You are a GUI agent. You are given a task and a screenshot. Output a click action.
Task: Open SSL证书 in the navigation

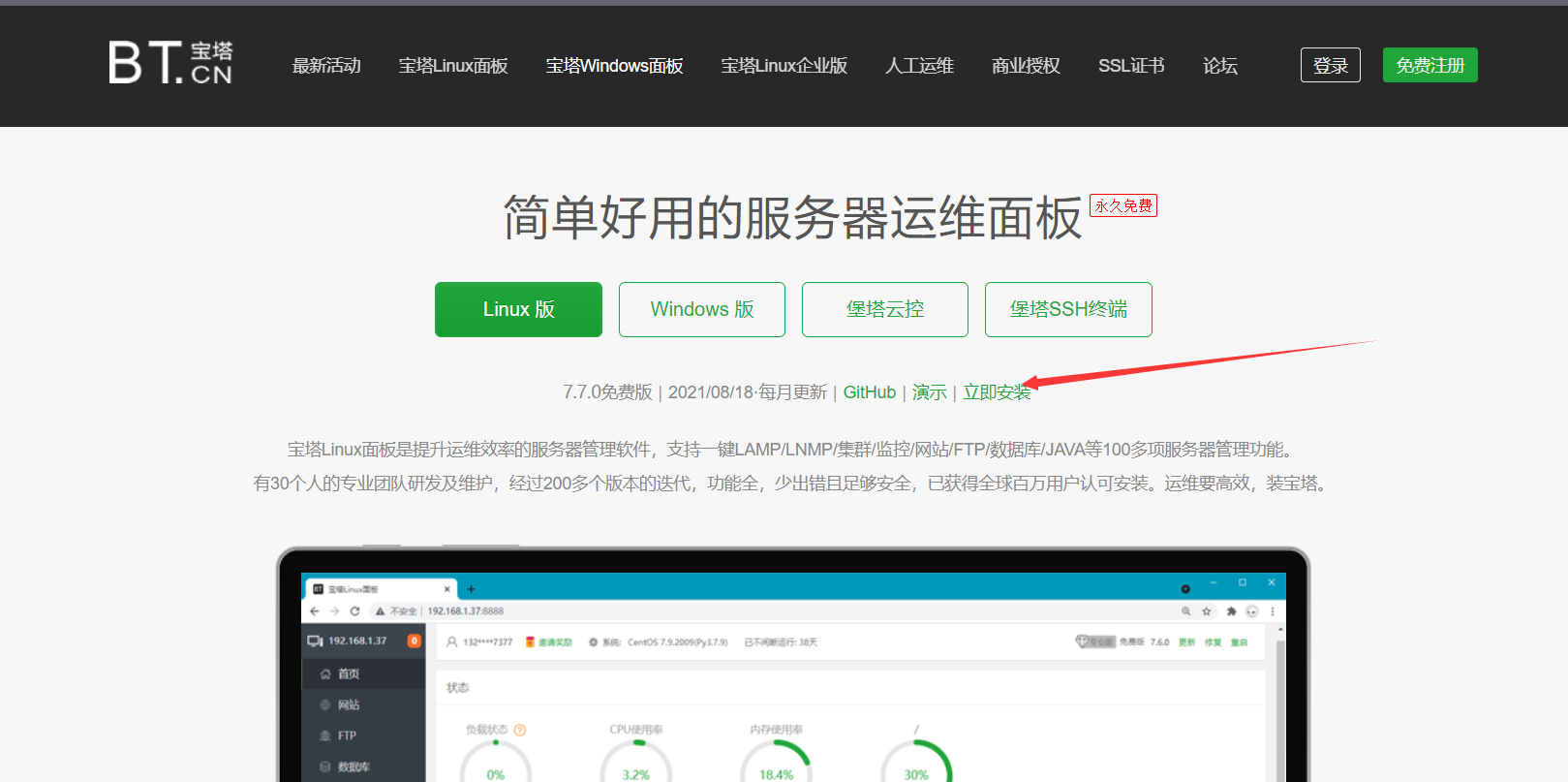pos(1131,66)
